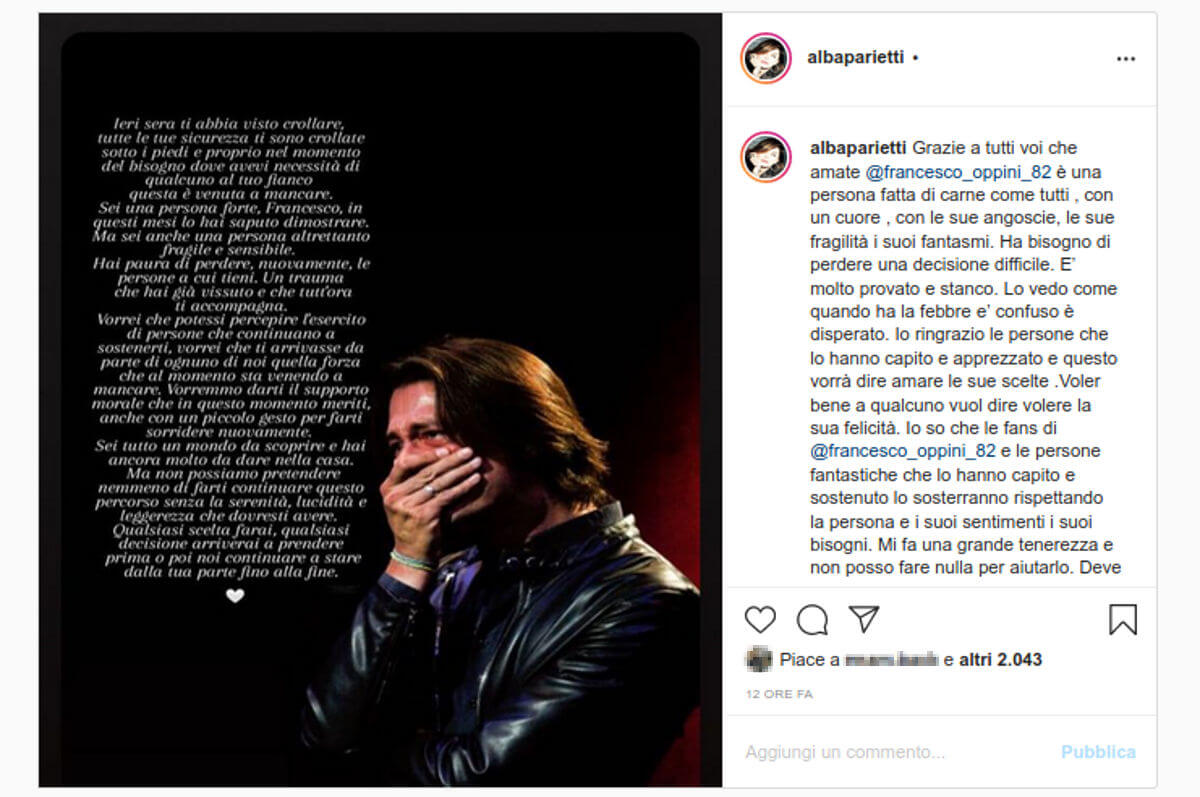1200x797 pixels.
Task: Open the albaparietti avatar beside the caption
Action: (x=766, y=157)
